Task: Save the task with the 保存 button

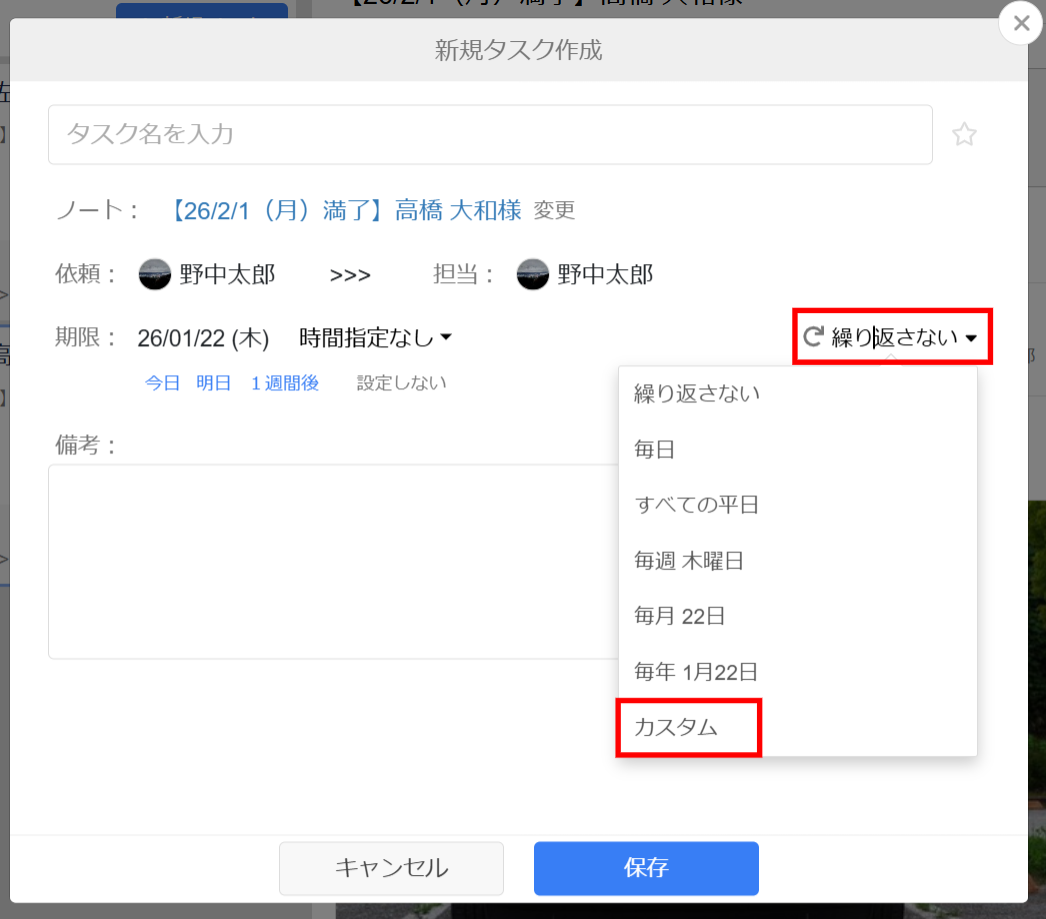Action: 645,868
